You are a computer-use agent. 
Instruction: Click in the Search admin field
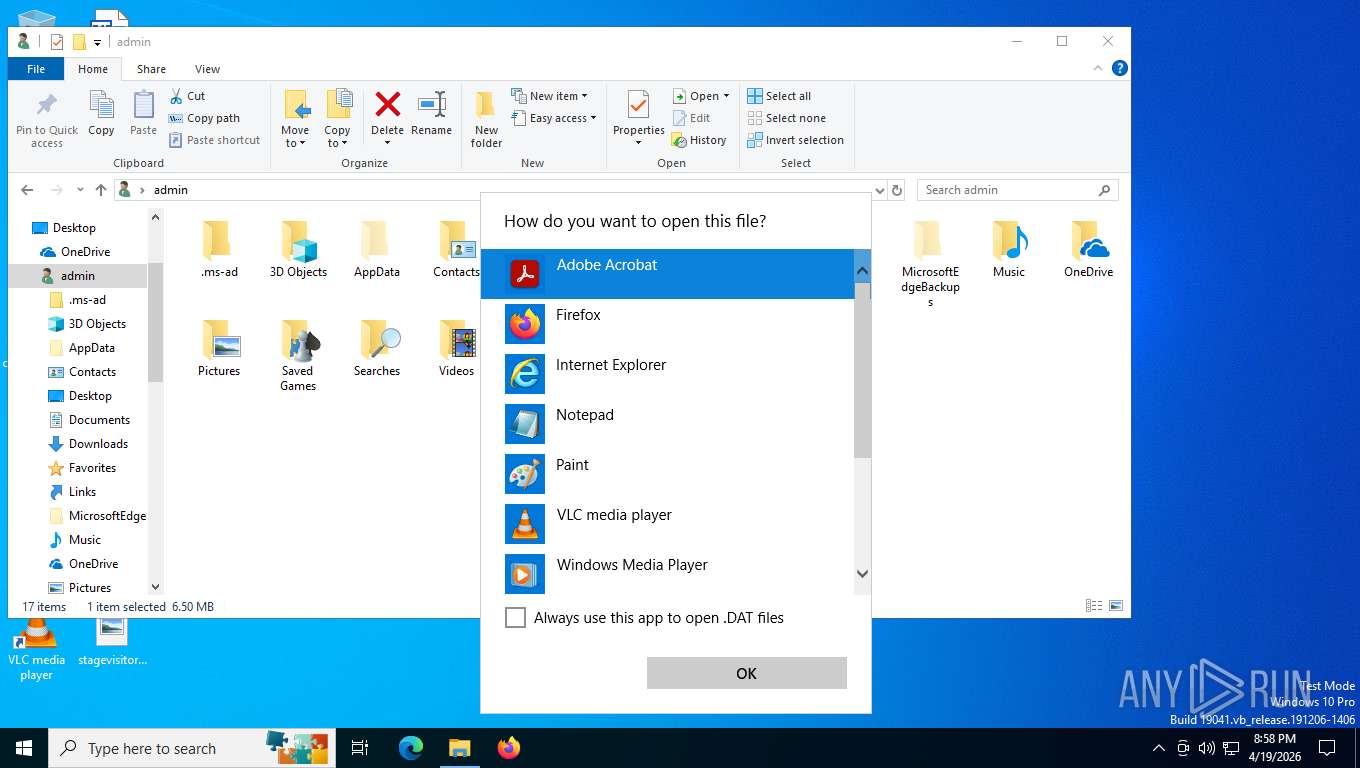1017,190
